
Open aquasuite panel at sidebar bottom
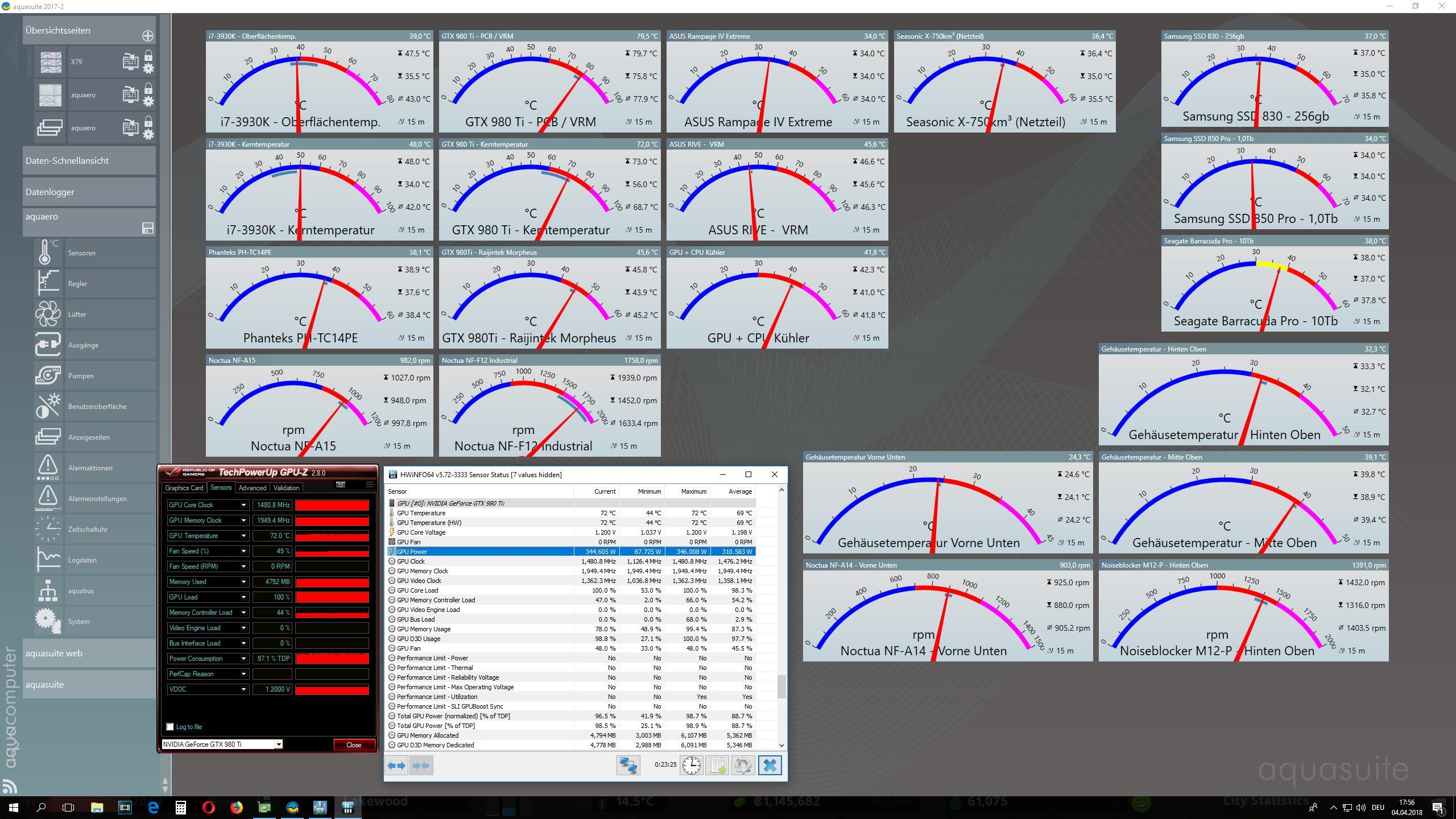(x=89, y=685)
